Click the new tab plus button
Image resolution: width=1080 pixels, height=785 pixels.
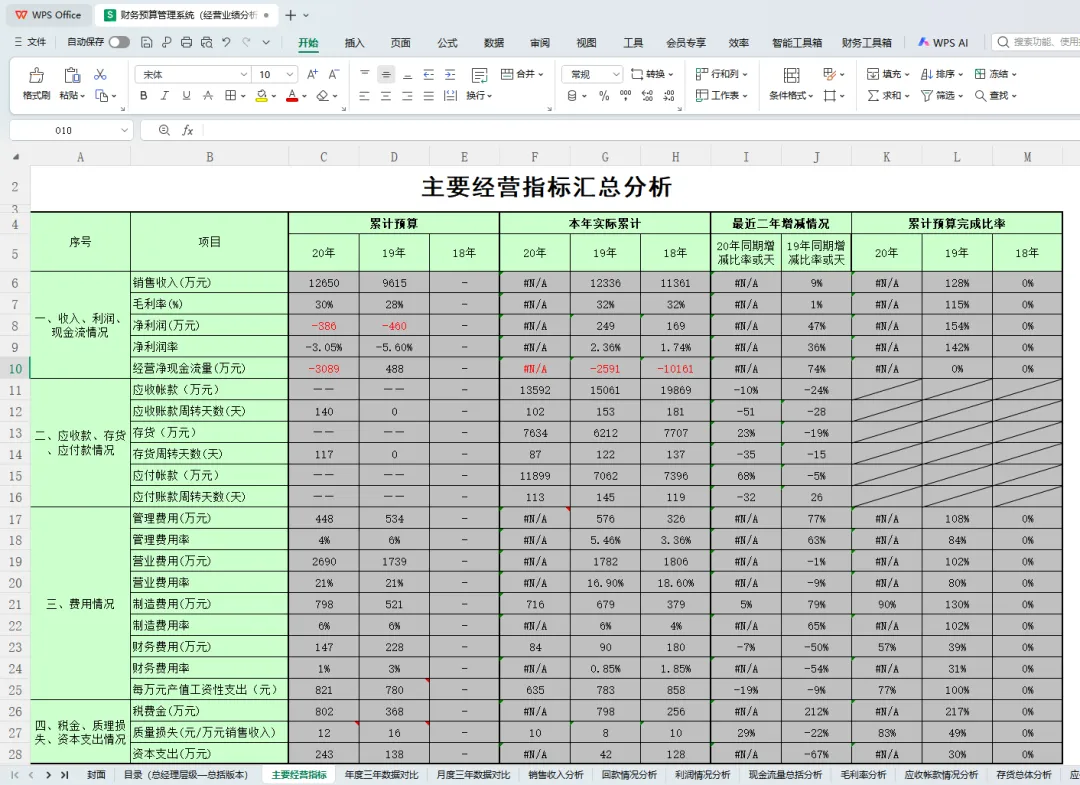(291, 15)
